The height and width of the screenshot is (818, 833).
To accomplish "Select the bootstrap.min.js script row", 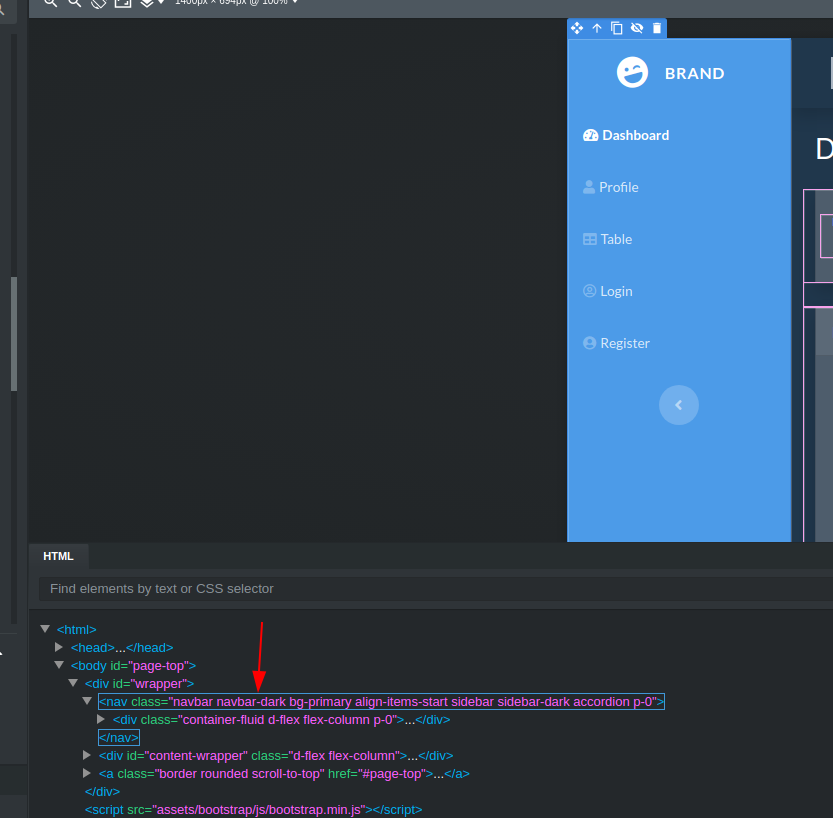I will (x=253, y=810).
